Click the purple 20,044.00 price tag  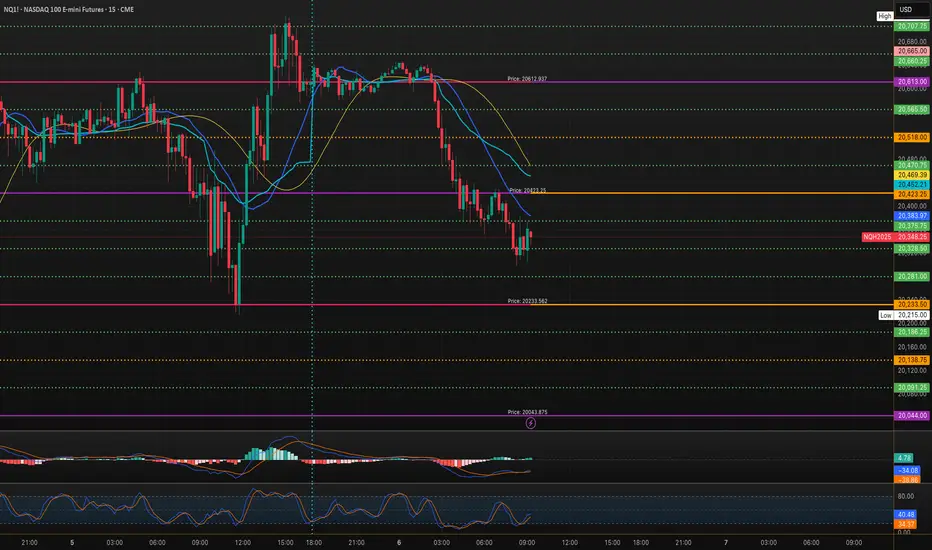coord(912,416)
